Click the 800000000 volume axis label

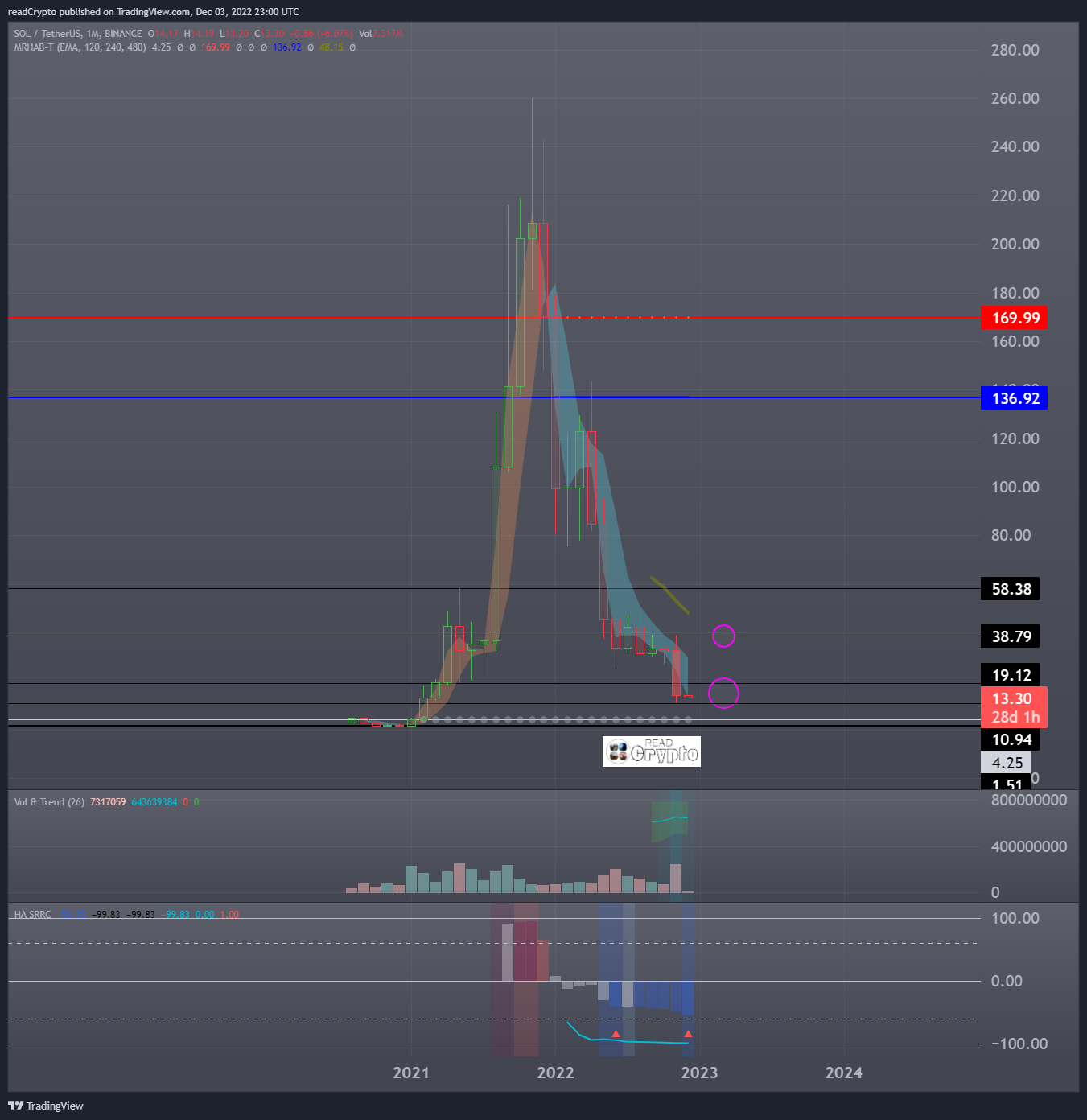(x=1029, y=800)
